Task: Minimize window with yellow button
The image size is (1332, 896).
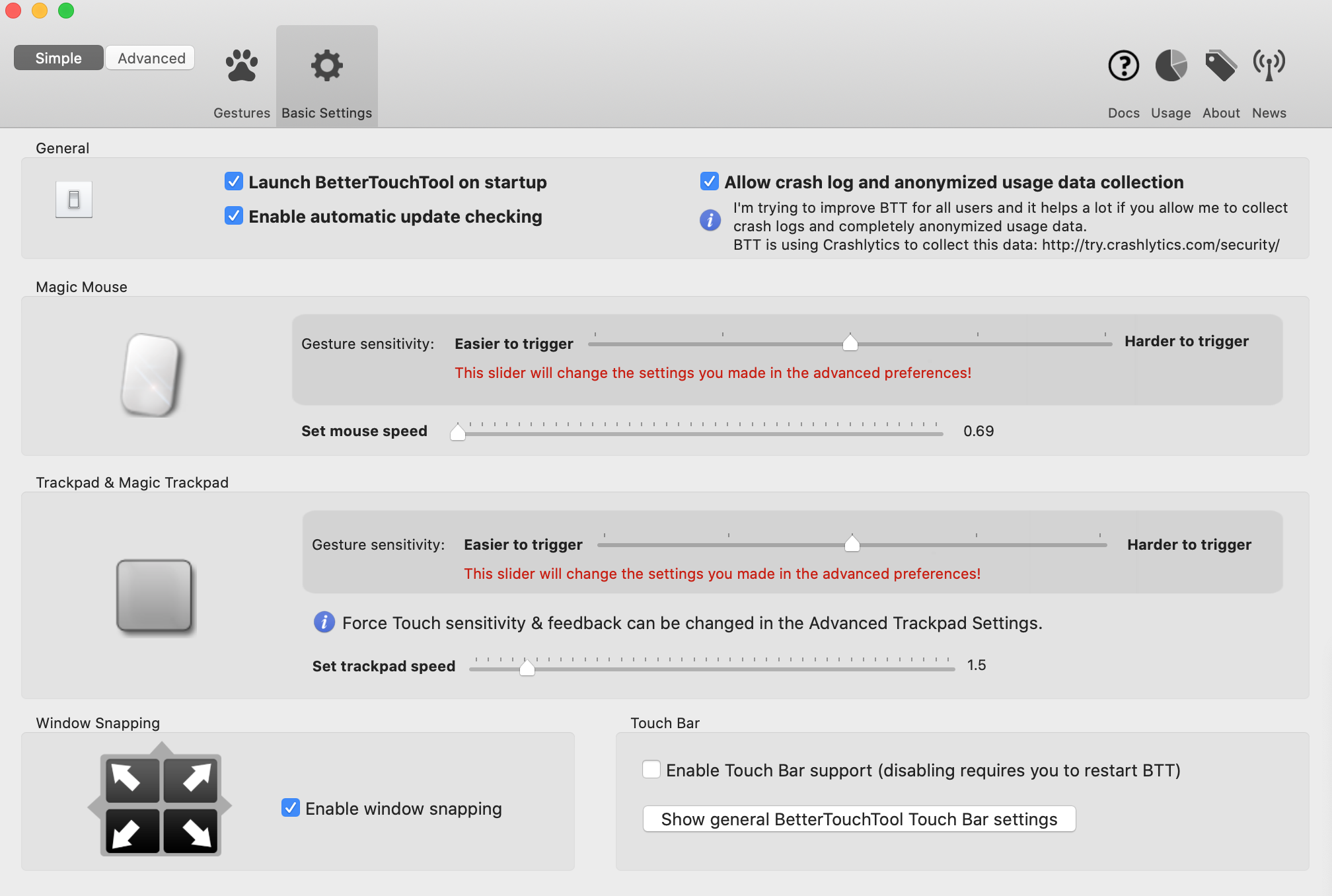Action: (x=40, y=11)
